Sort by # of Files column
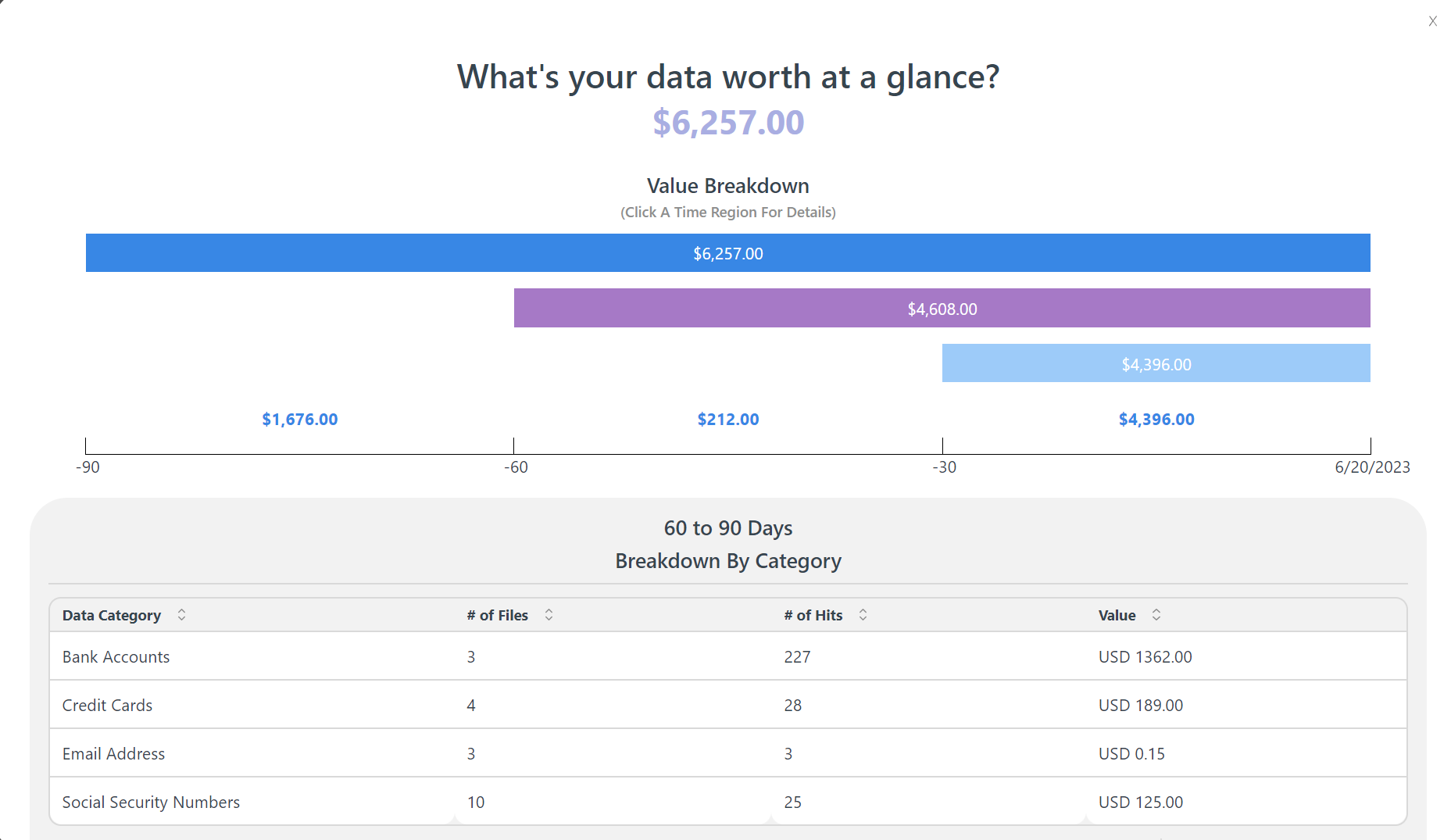Viewport: 1451px width, 840px height. pyautogui.click(x=549, y=615)
